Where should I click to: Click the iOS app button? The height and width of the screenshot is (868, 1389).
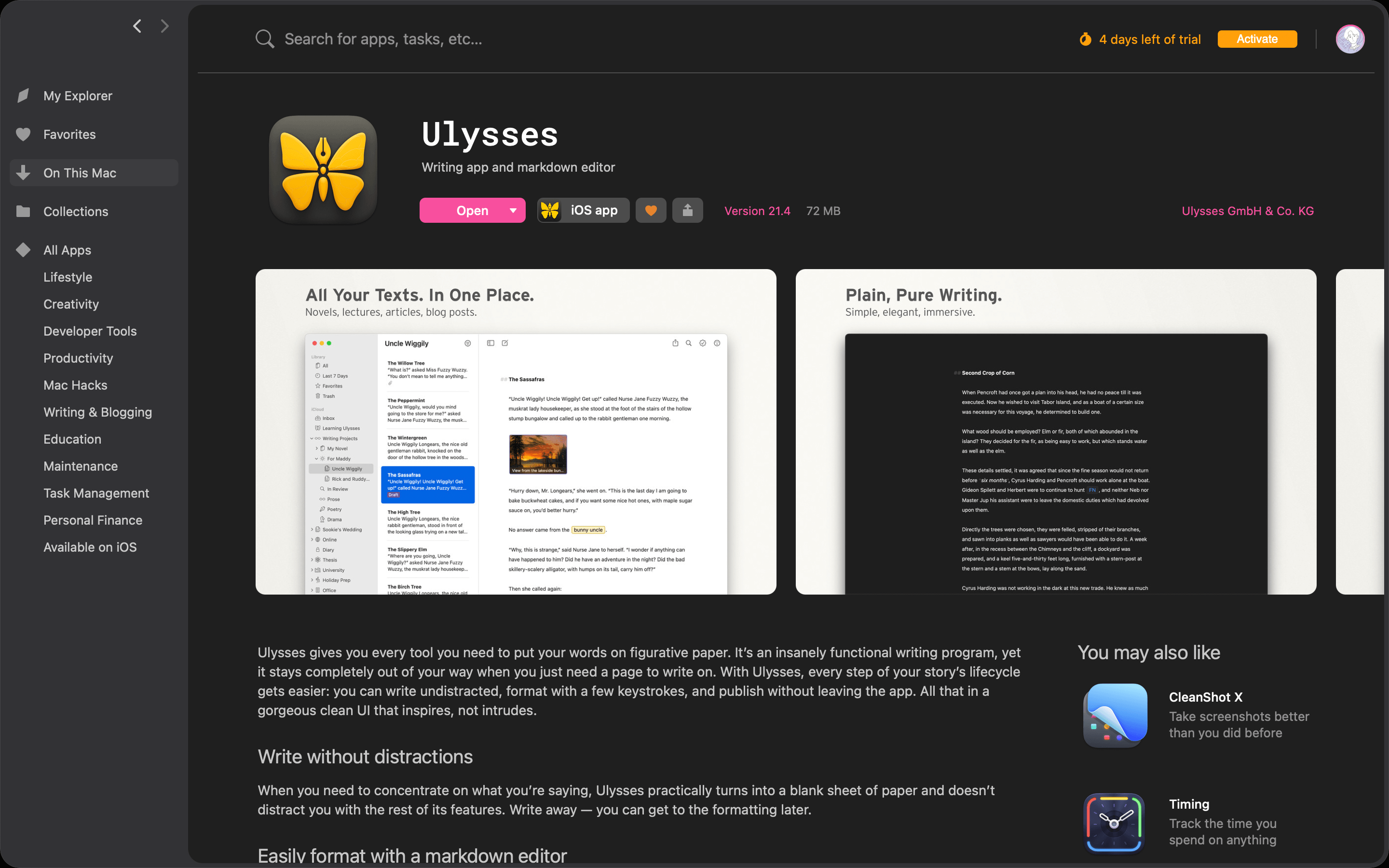pos(583,211)
